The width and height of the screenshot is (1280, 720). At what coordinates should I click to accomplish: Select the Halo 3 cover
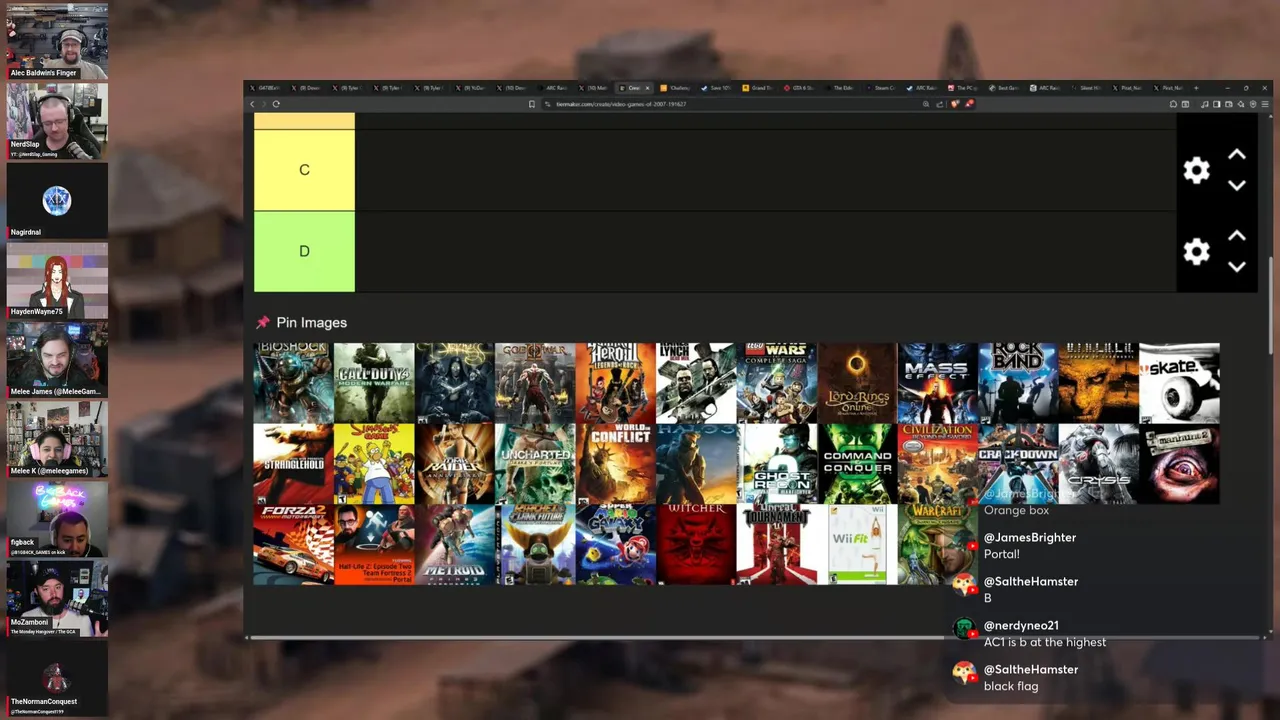(696, 464)
